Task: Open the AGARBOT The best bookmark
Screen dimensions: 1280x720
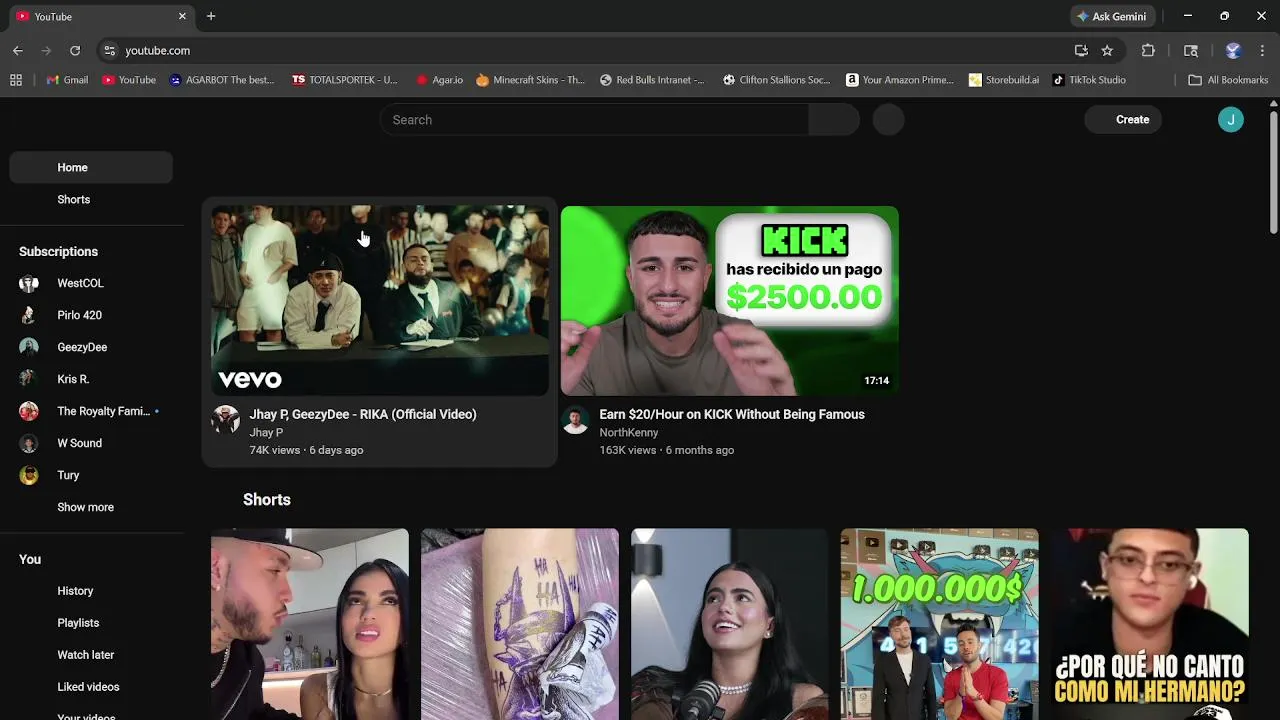Action: 222,80
